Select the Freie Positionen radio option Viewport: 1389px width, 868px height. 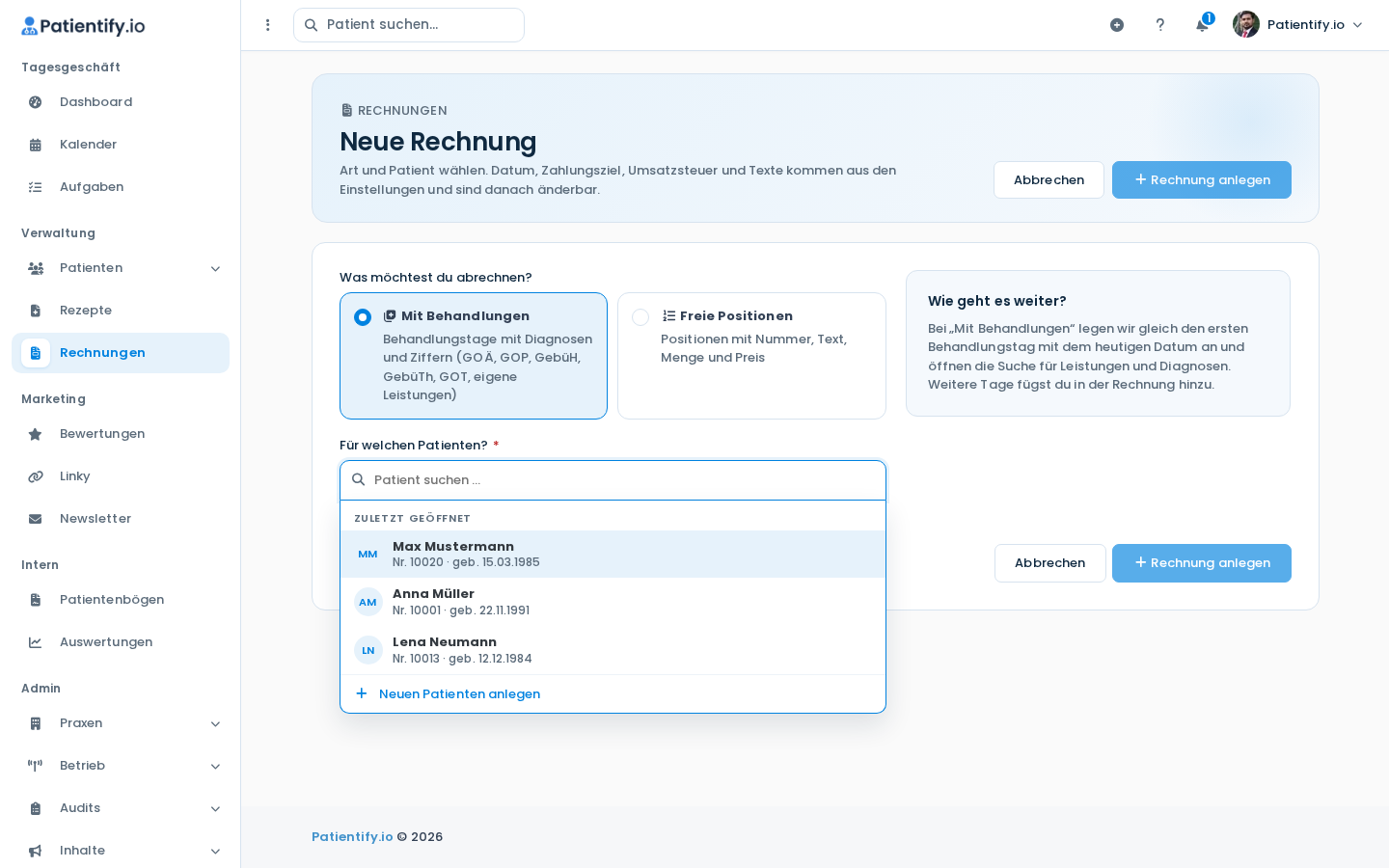(x=640, y=317)
